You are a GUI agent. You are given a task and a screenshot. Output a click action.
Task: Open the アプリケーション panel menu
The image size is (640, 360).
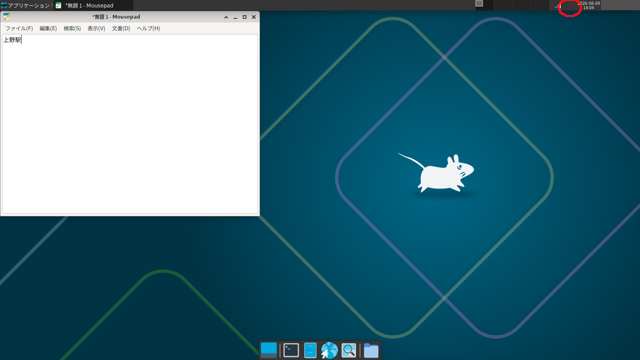25,5
